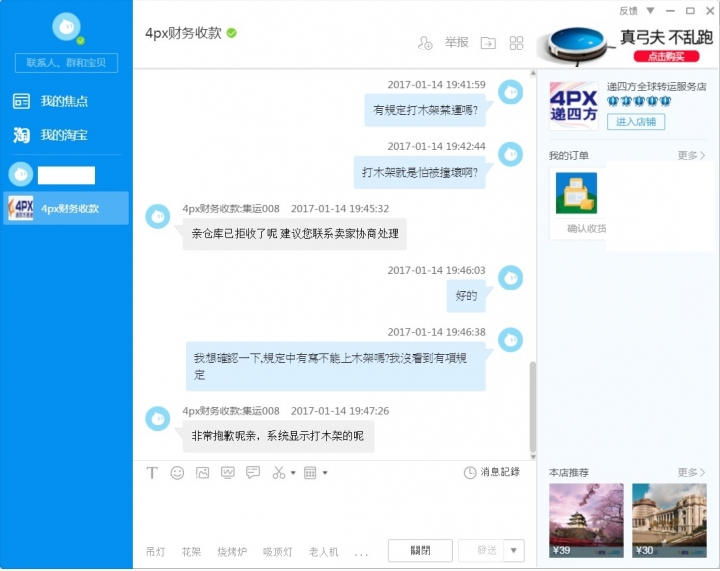This screenshot has height=571, width=720.
Task: Click the 吸顶灯 suggestion keyword
Action: point(277,552)
